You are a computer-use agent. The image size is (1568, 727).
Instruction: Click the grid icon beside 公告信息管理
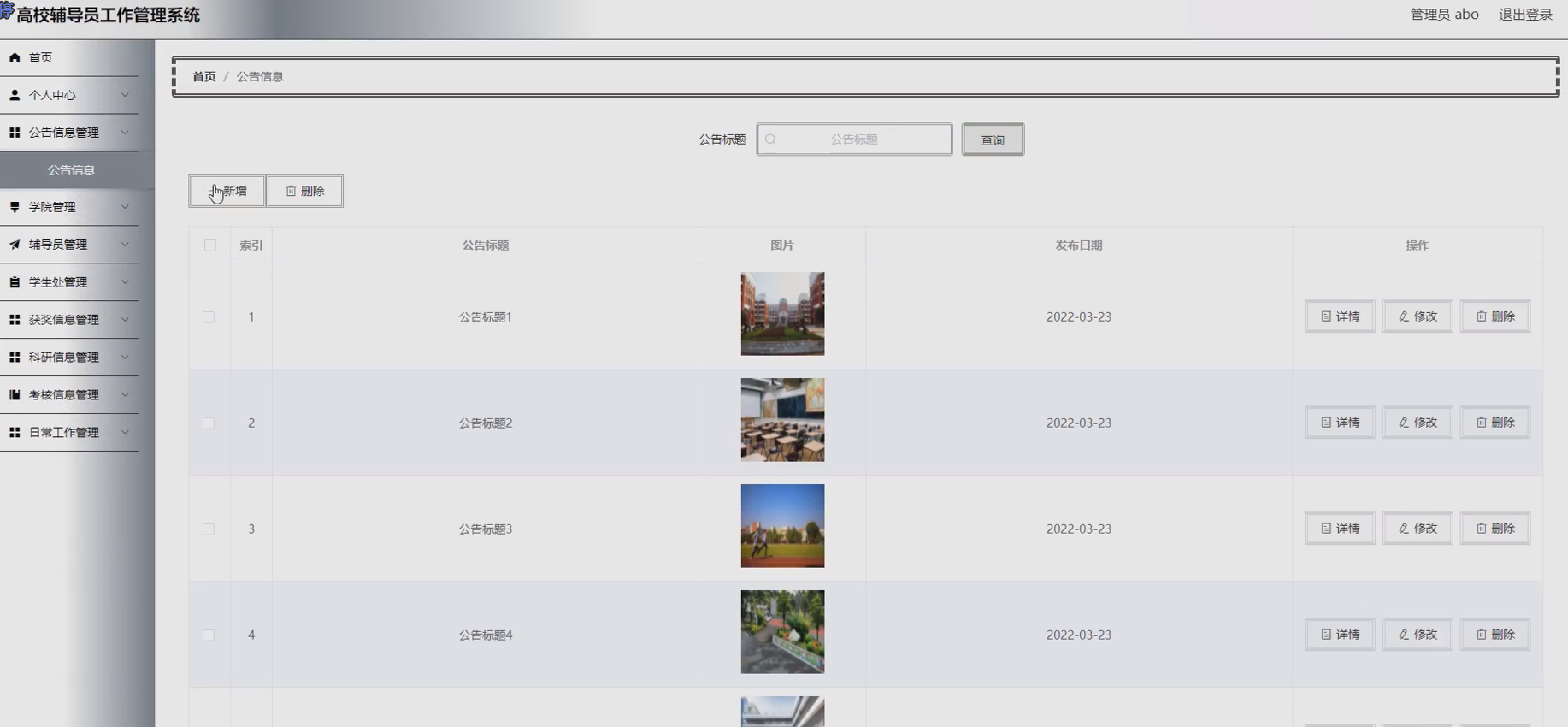point(15,133)
